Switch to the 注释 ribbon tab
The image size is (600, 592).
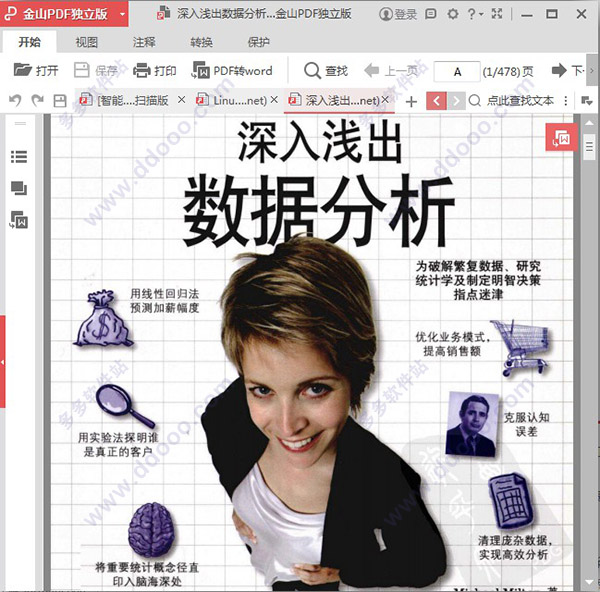pos(144,42)
